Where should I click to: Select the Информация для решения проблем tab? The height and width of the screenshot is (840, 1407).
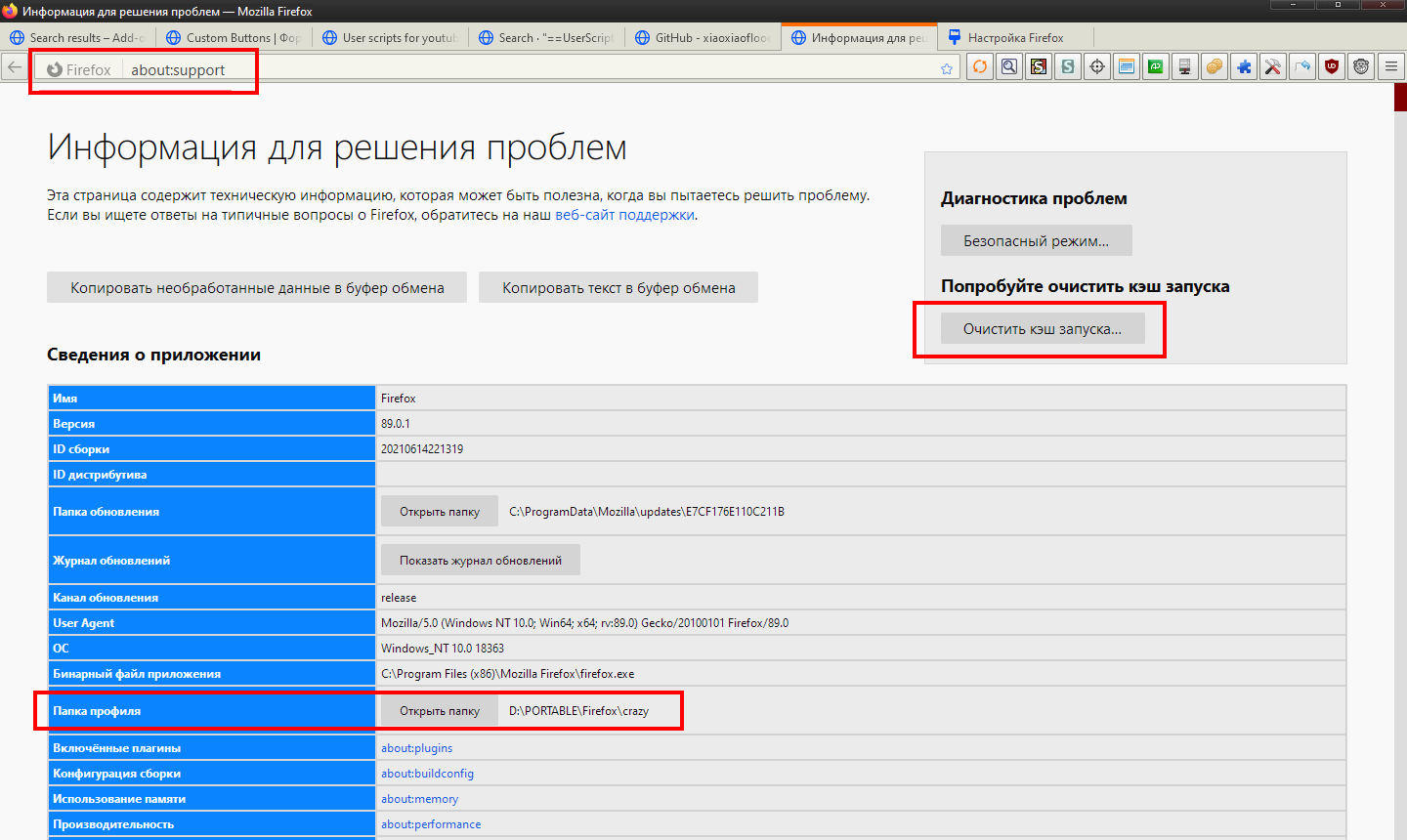coord(860,38)
